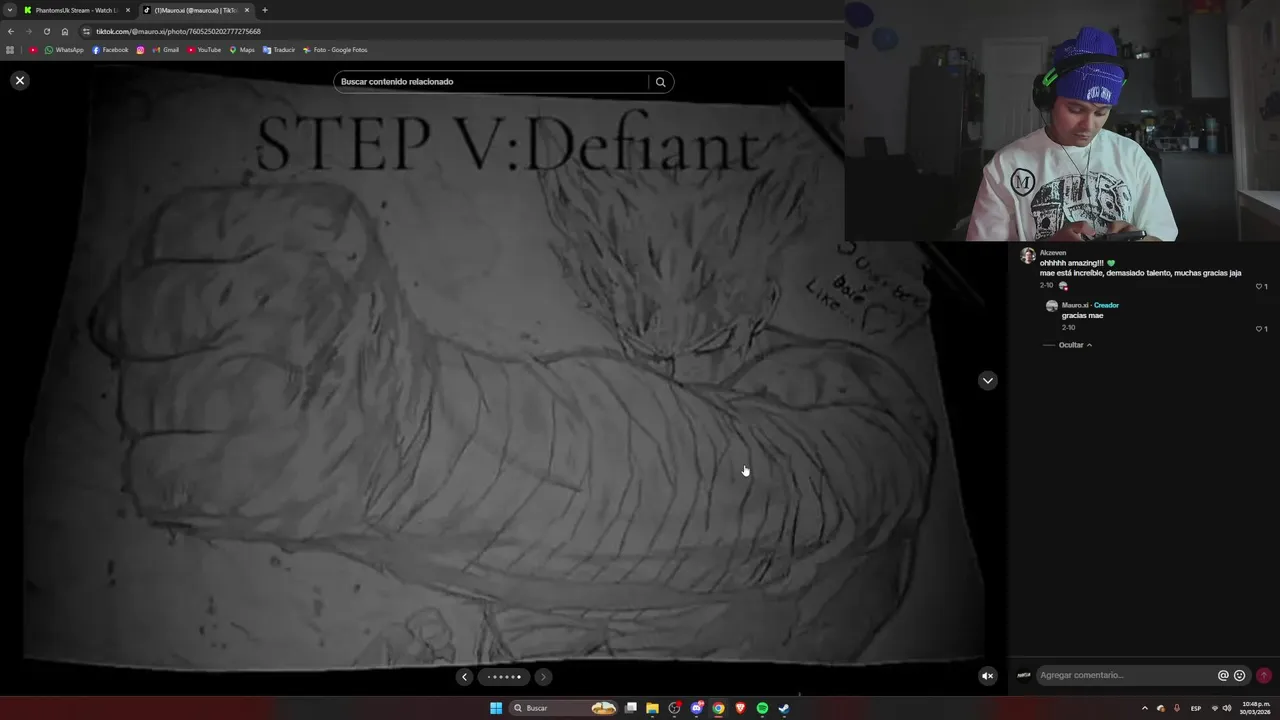This screenshot has height=720, width=1280.
Task: Focus the Agregar comentario input
Action: pos(1125,675)
